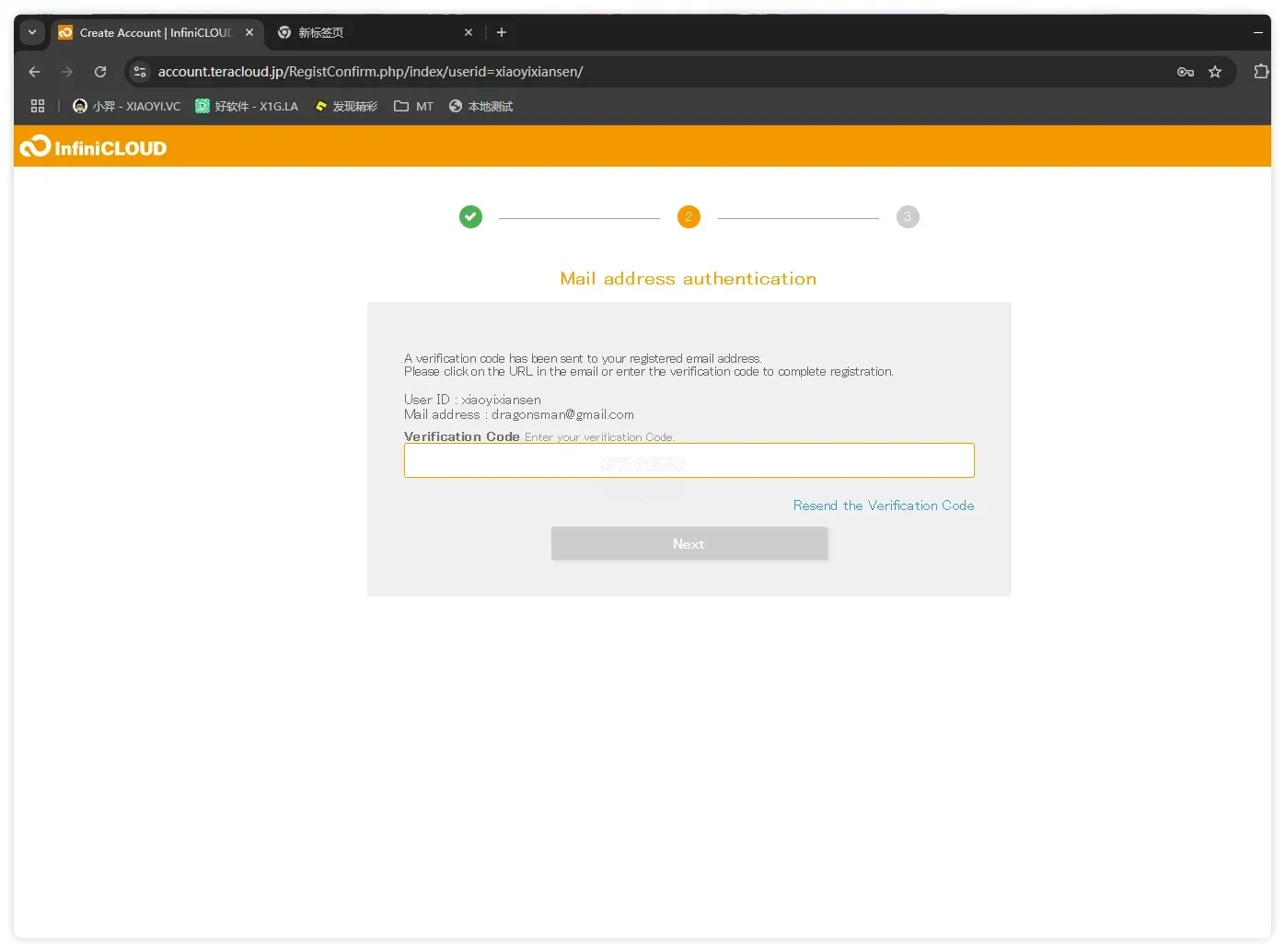Open the extensions puzzle icon
The height and width of the screenshot is (952, 1285).
pyautogui.click(x=1261, y=72)
